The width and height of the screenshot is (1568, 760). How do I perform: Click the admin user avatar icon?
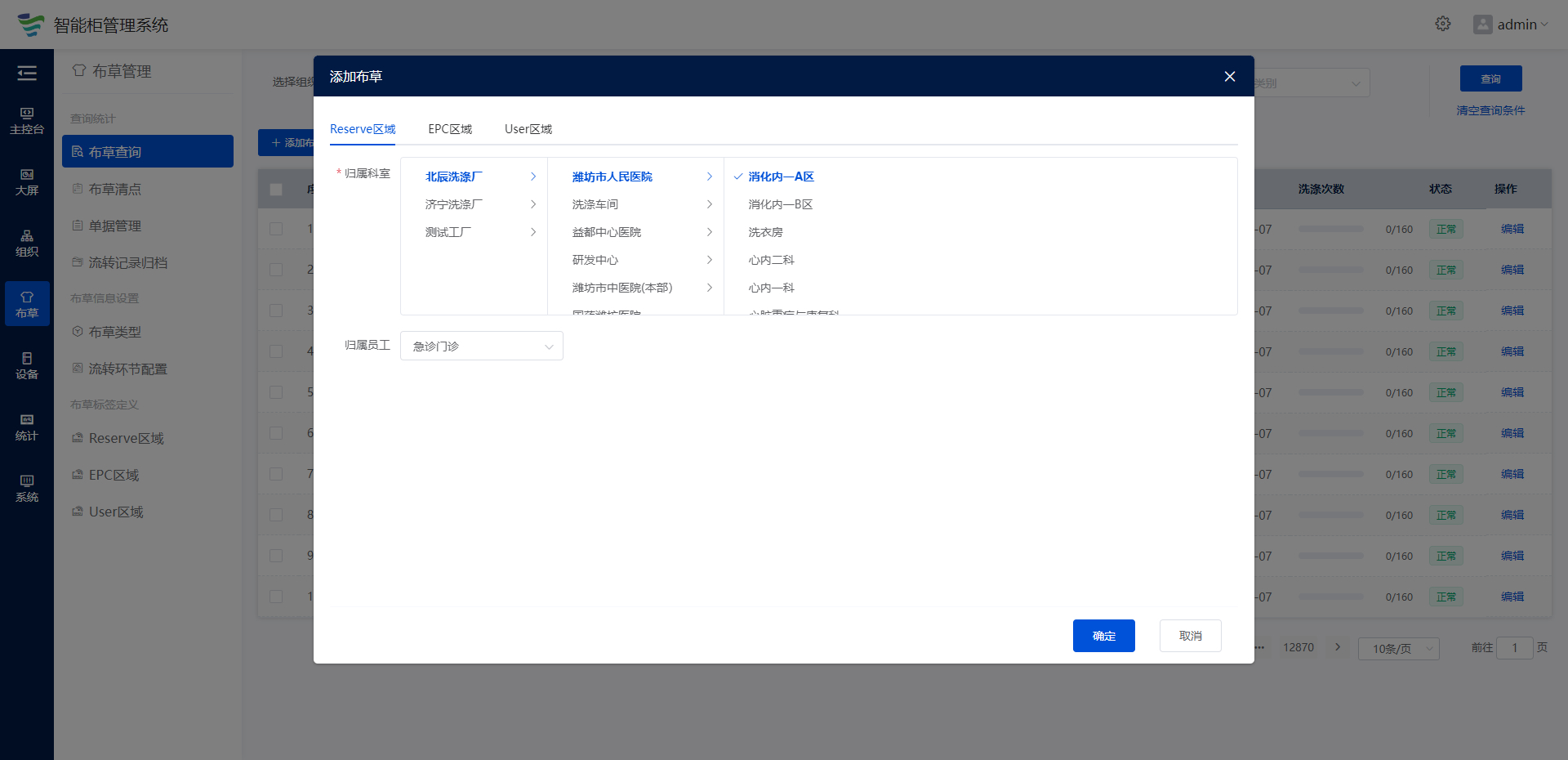(x=1482, y=25)
